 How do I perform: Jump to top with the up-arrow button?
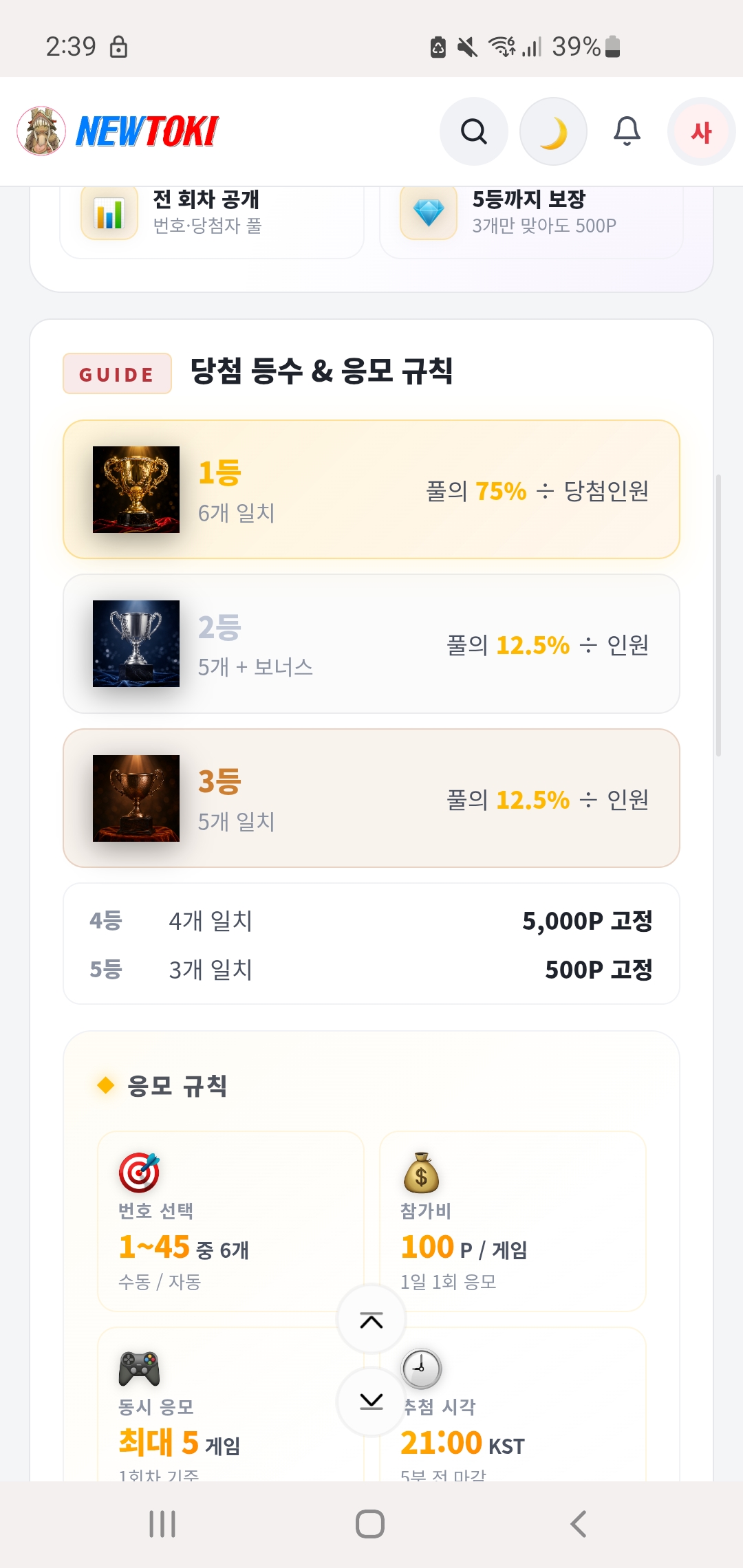coord(371,1320)
